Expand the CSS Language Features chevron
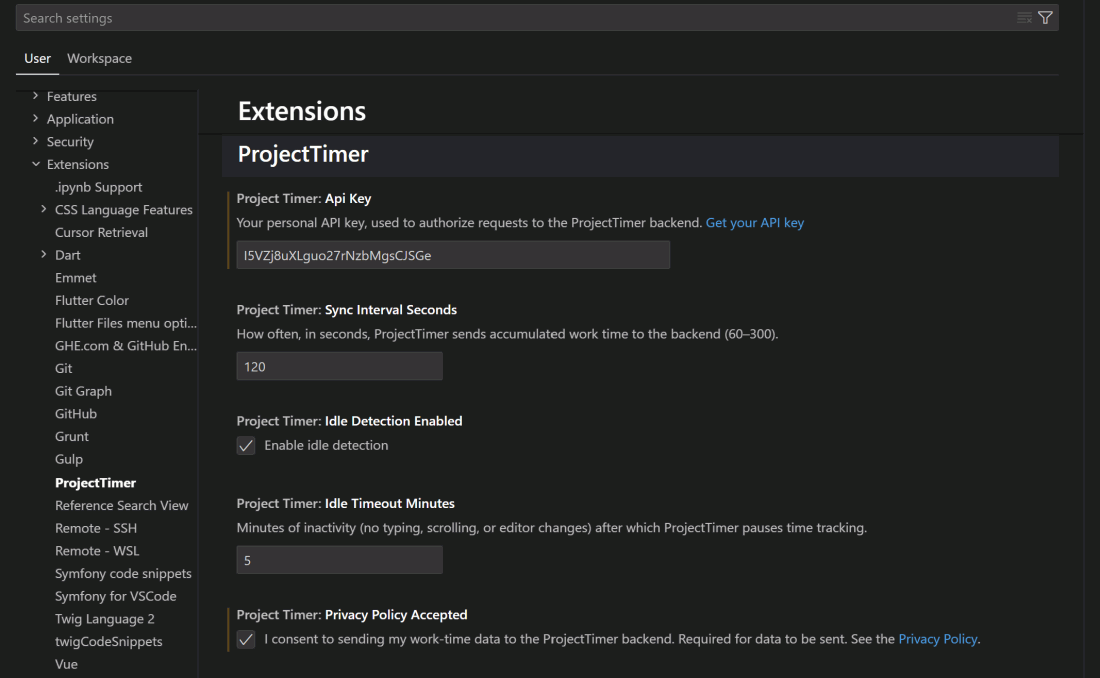 (x=43, y=209)
